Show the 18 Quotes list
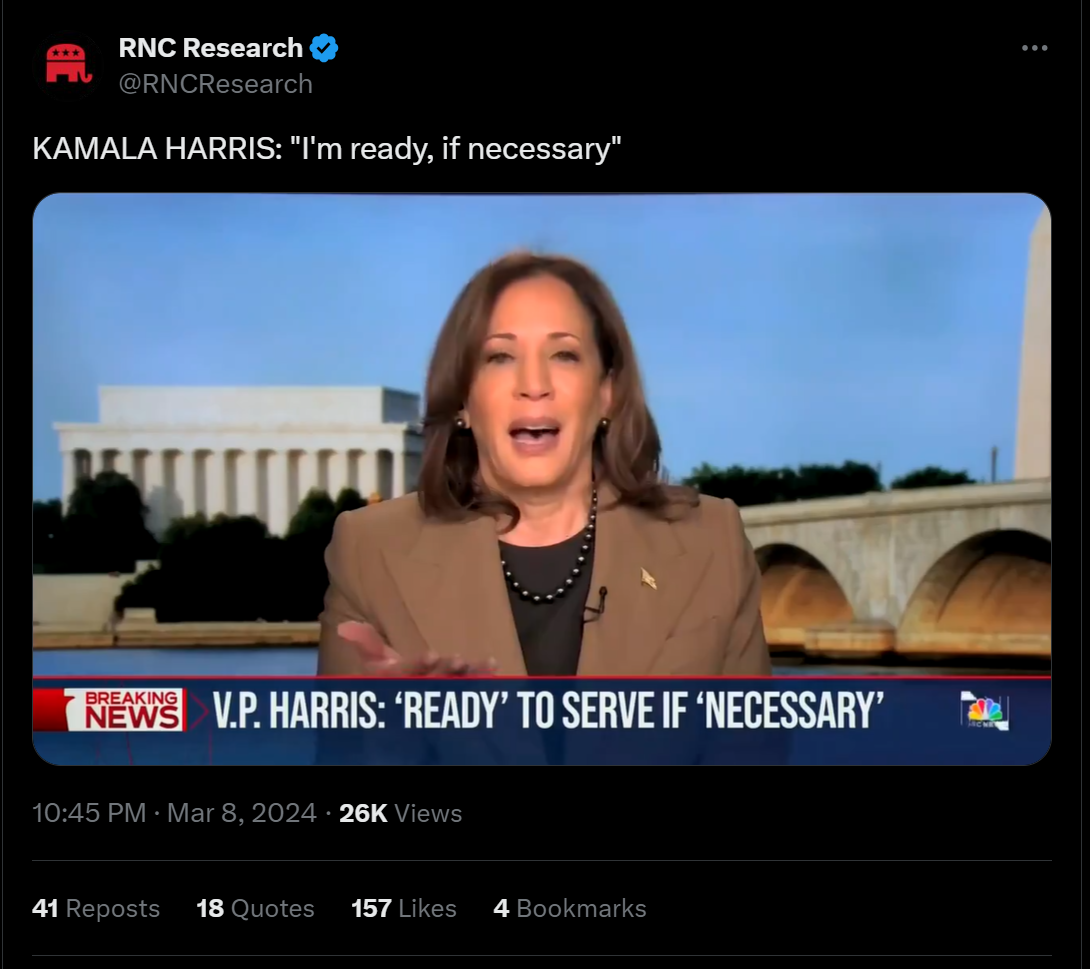1090x969 pixels. 255,909
